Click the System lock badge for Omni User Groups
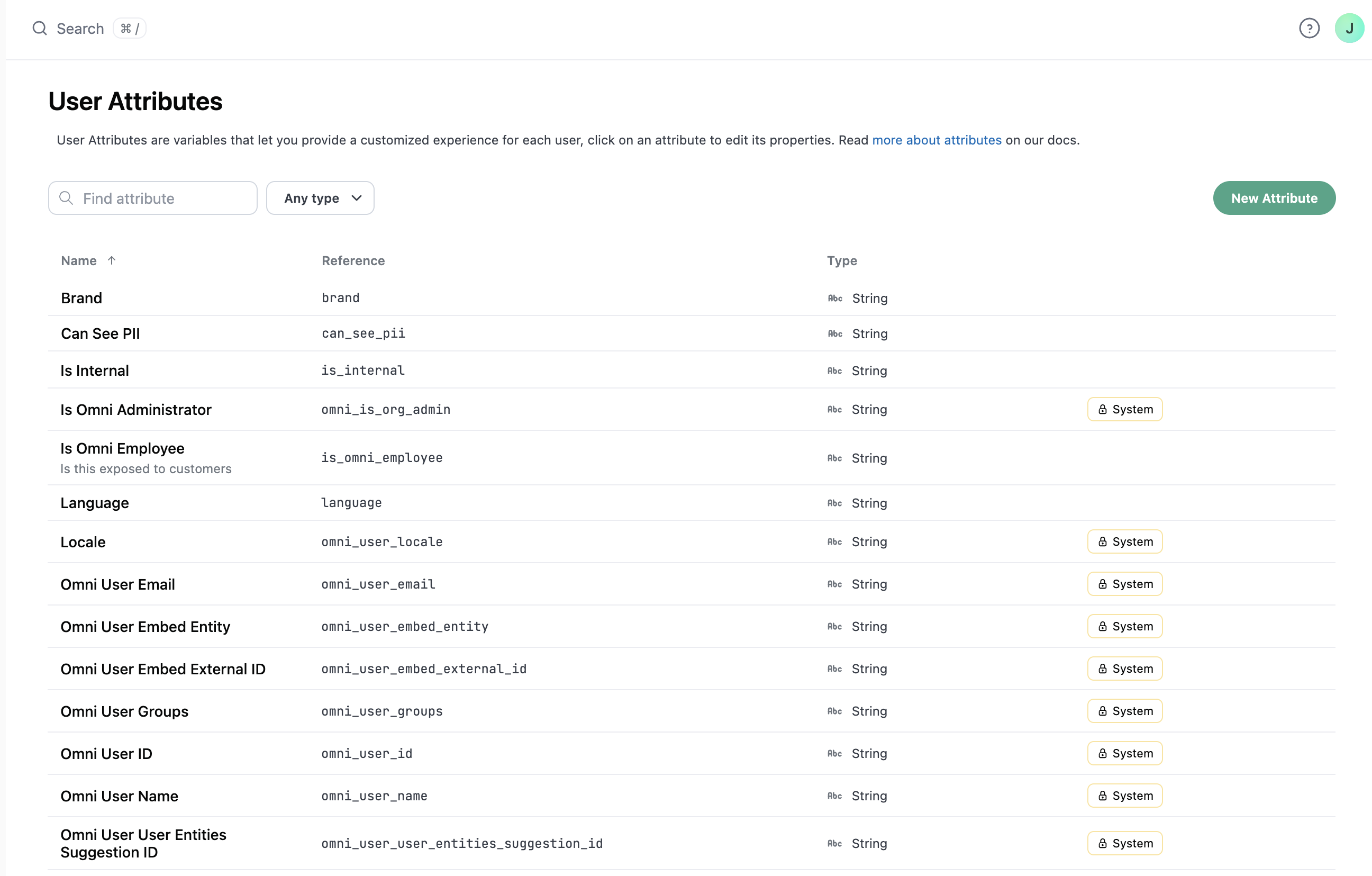Screen dimensions: 1372x876 [x=1124, y=711]
